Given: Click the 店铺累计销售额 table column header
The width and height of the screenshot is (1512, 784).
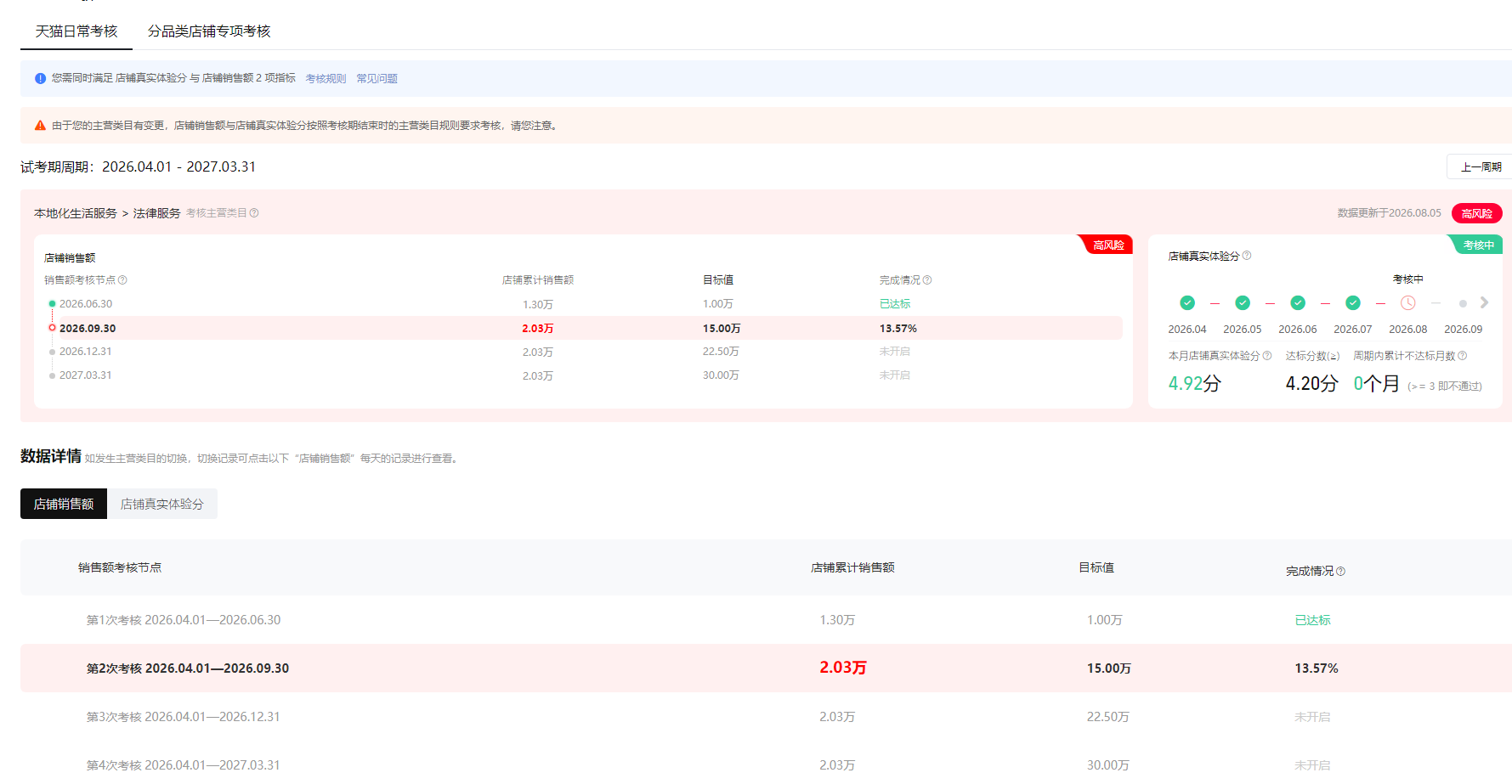Looking at the screenshot, I should coord(852,567).
